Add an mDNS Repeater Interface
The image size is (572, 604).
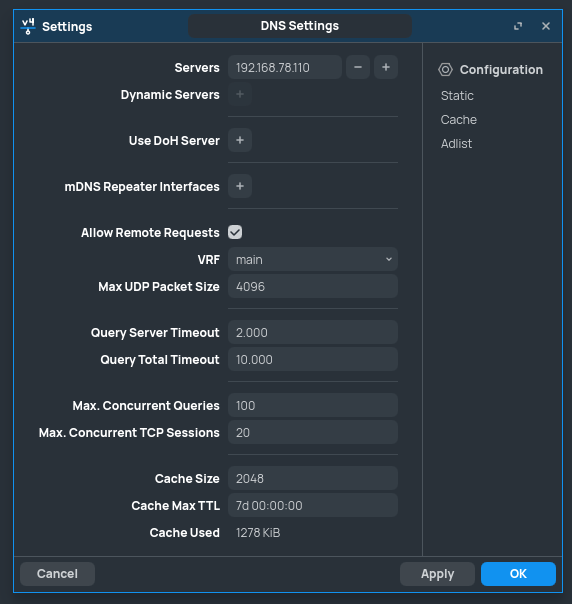(x=240, y=186)
